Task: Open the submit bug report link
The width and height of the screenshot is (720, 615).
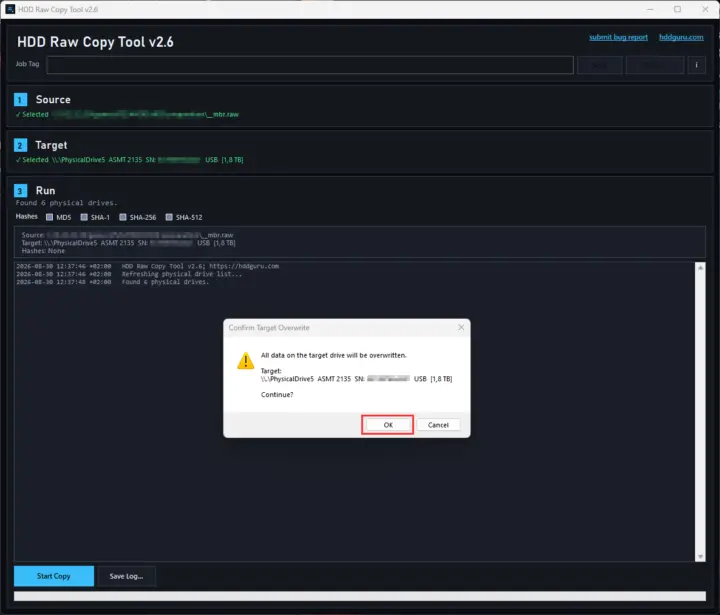Action: point(618,37)
